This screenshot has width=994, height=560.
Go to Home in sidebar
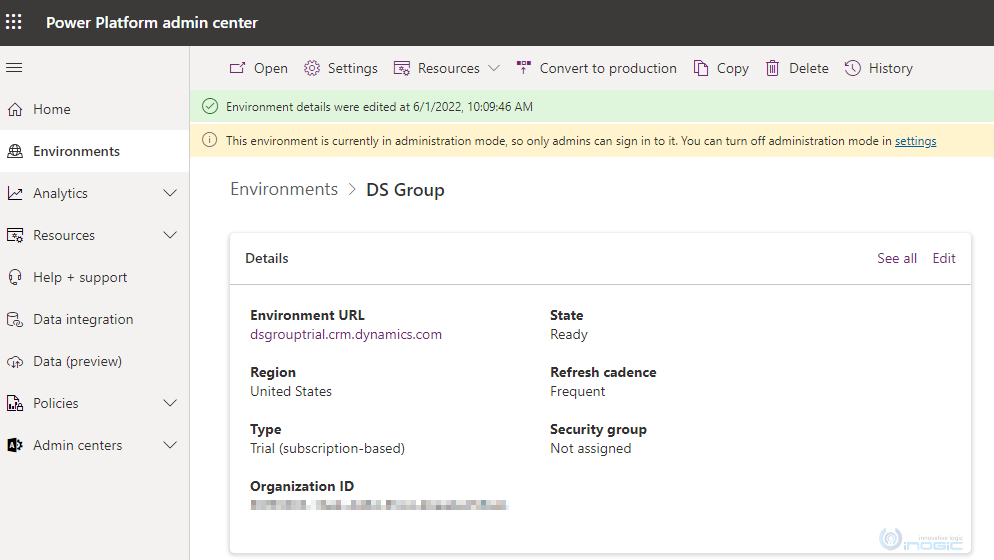(52, 109)
